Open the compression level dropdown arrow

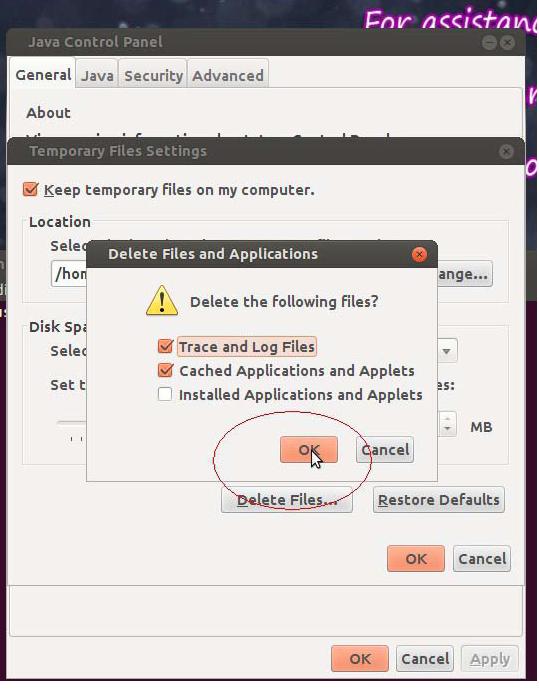[447, 351]
